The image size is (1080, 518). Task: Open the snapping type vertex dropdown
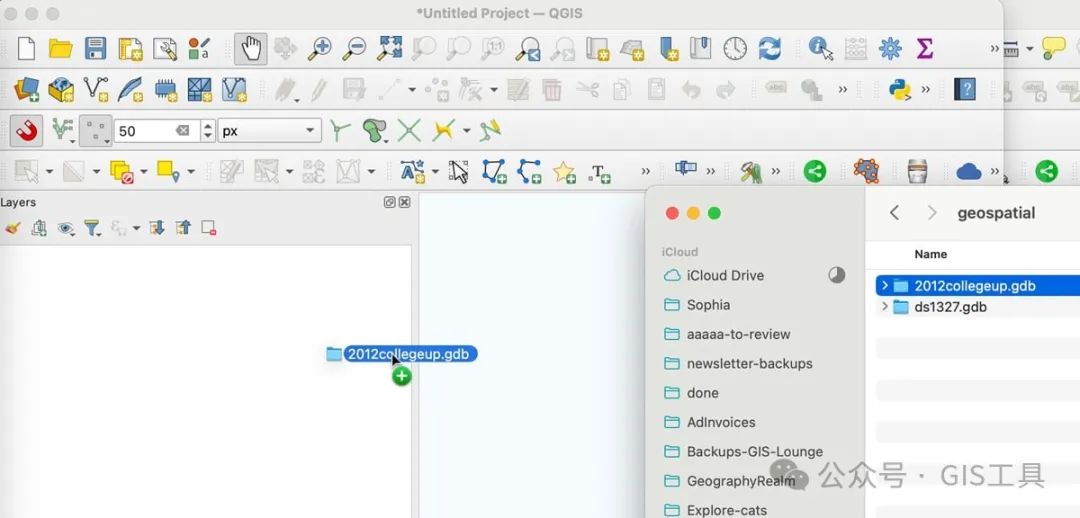click(x=95, y=130)
